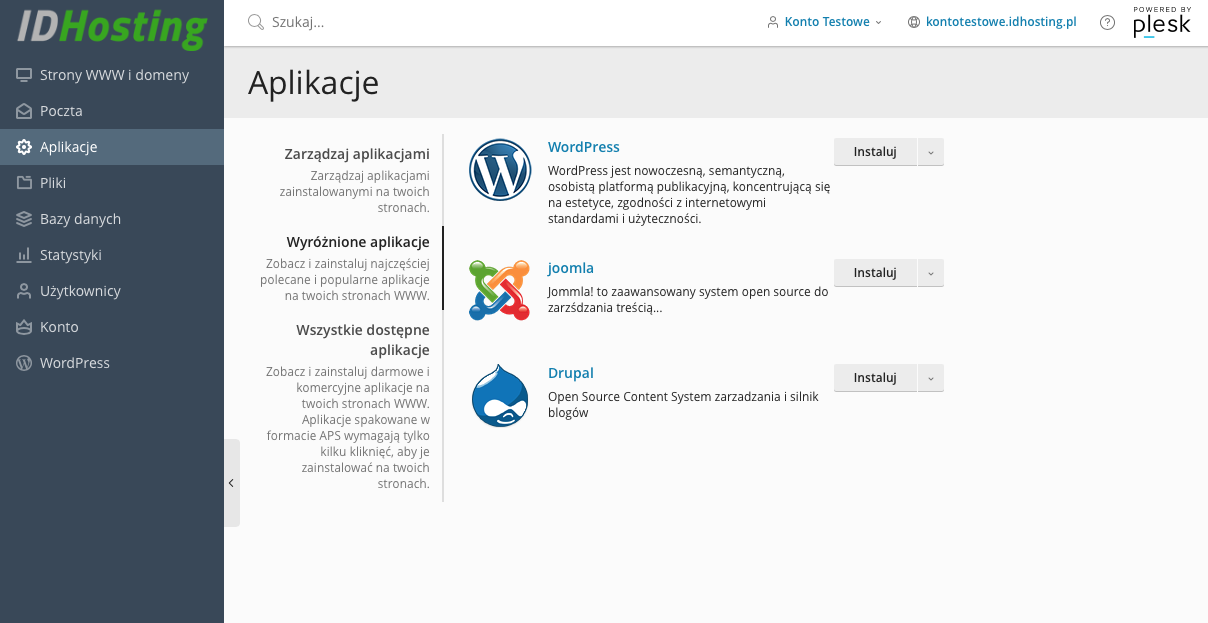The width and height of the screenshot is (1208, 623).
Task: Select the Wyróżnione aplikacje tab
Action: pyautogui.click(x=358, y=242)
